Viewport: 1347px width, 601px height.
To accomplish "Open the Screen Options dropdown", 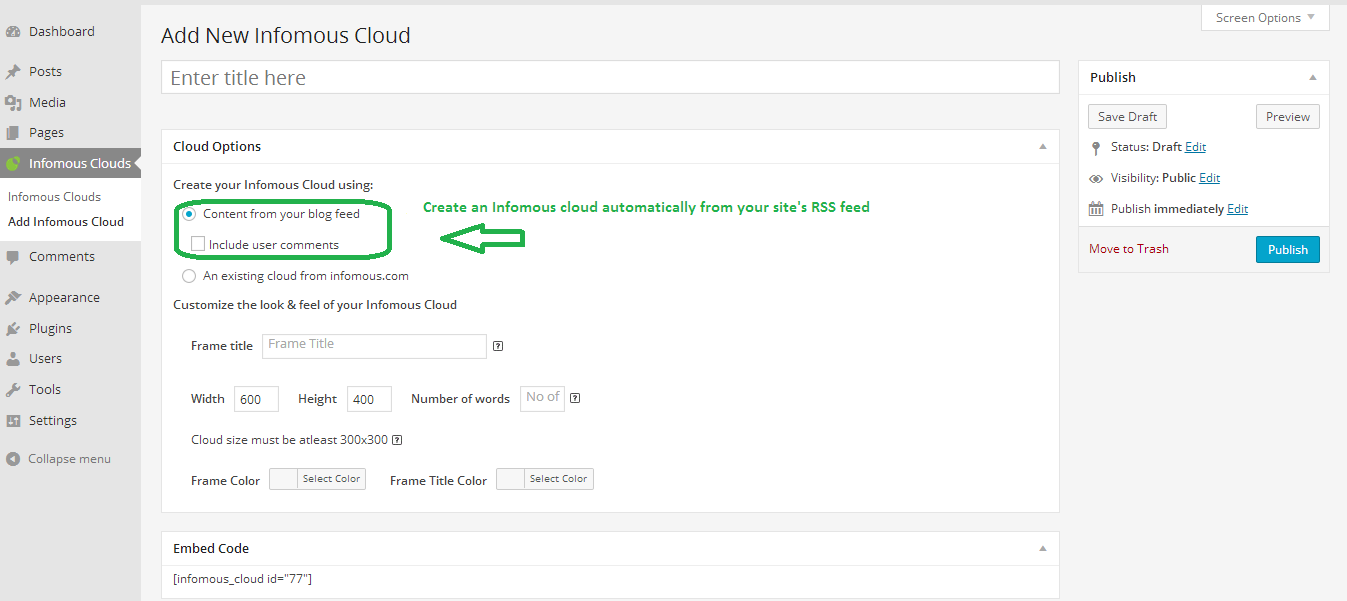I will point(1265,18).
